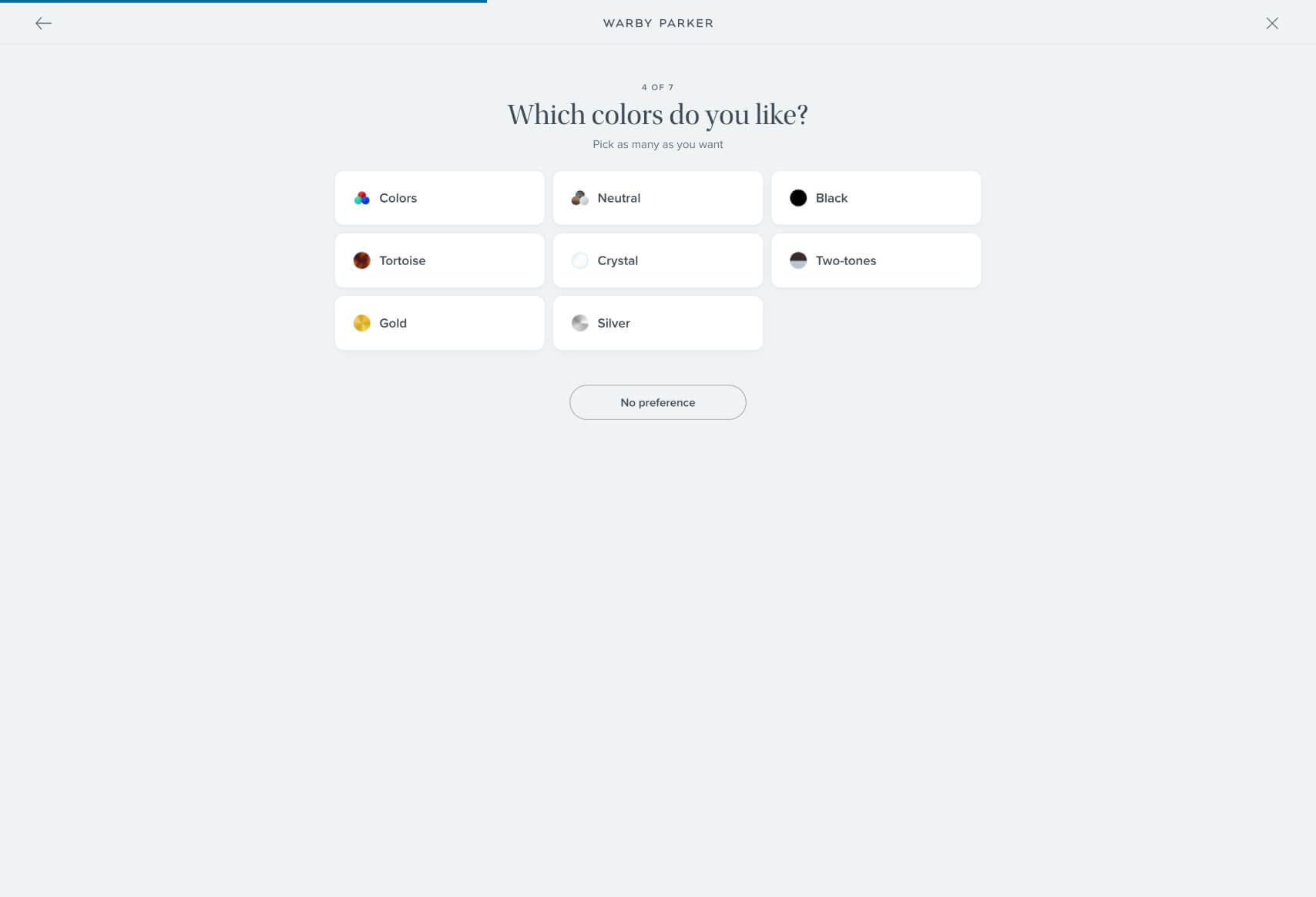
Task: Click the silver circle swatch
Action: (580, 323)
